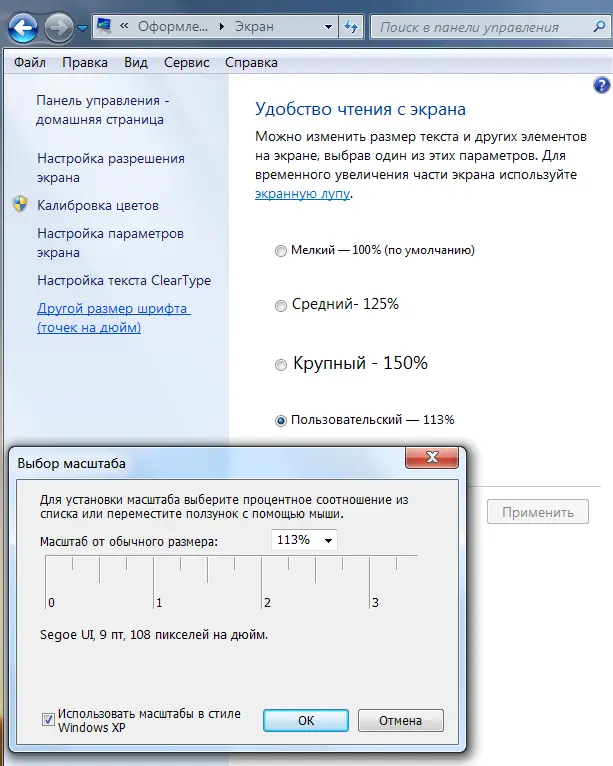Viewport: 613px width, 766px height.
Task: Close the Выбор масштаба dialog
Action: pyautogui.click(x=432, y=458)
